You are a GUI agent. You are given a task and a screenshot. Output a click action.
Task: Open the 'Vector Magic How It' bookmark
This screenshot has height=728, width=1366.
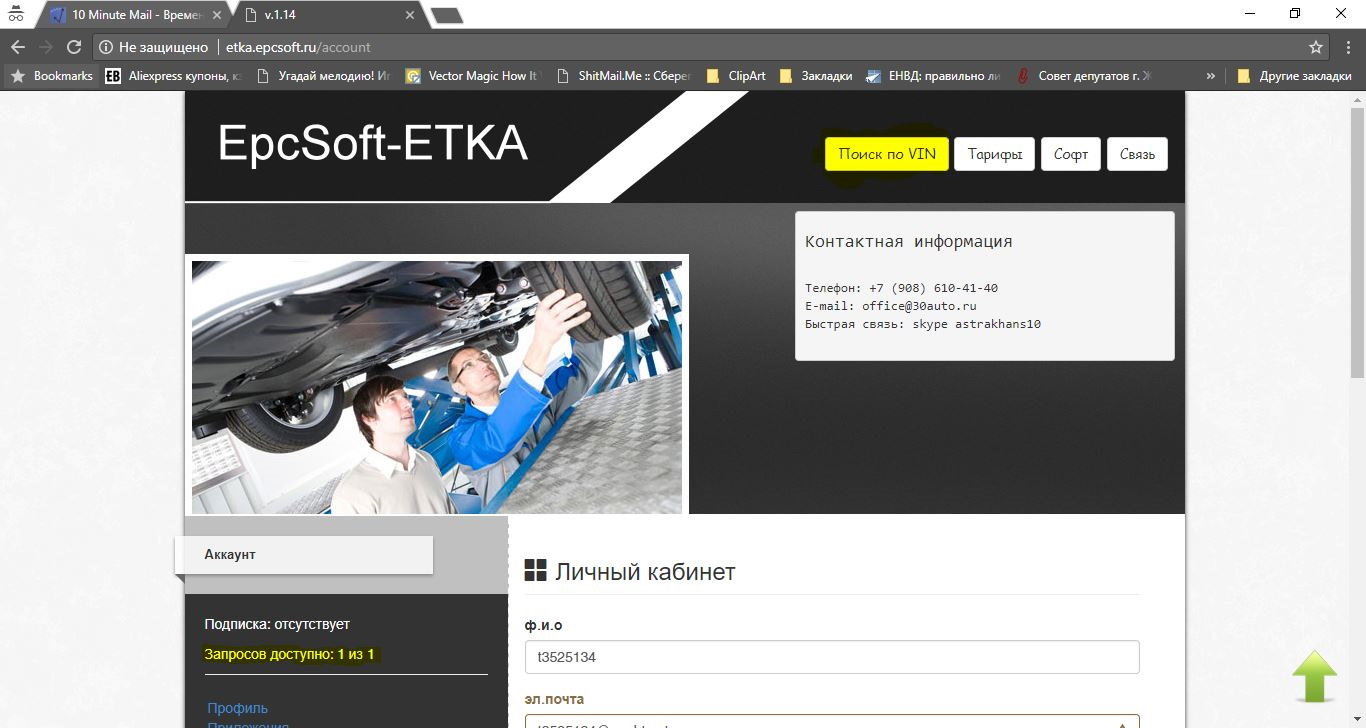pyautogui.click(x=472, y=76)
